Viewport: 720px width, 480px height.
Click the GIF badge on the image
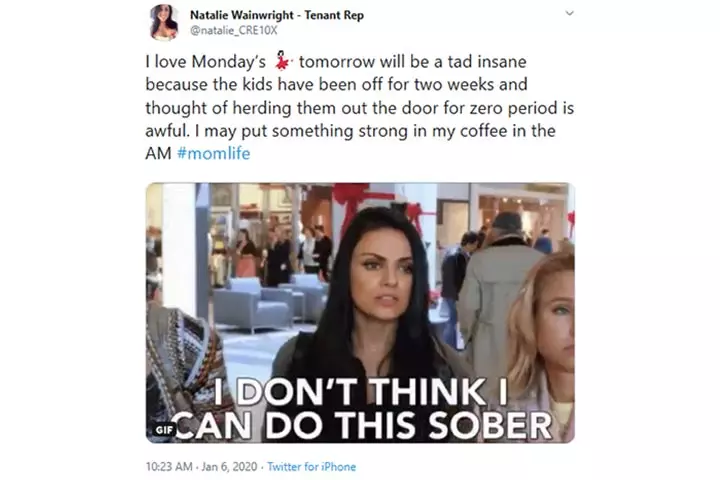164,430
